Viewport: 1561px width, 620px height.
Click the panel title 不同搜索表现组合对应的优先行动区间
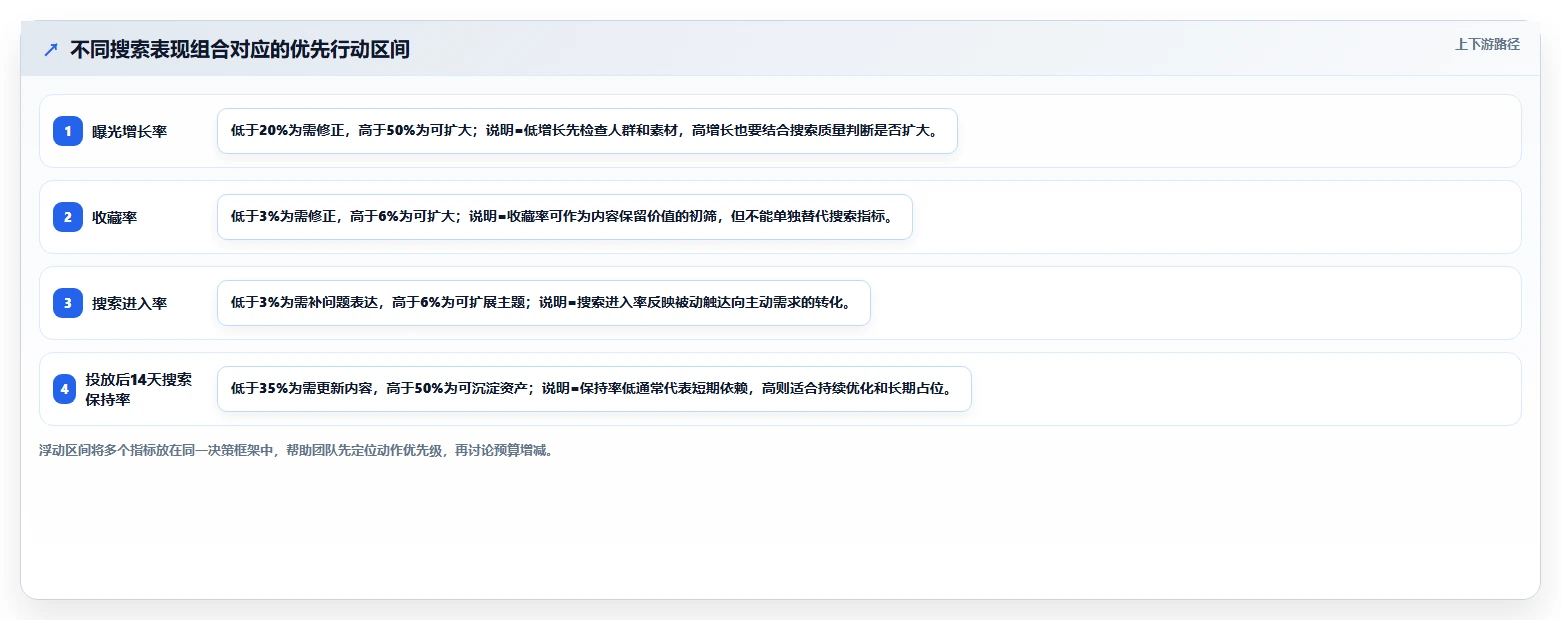[x=240, y=50]
